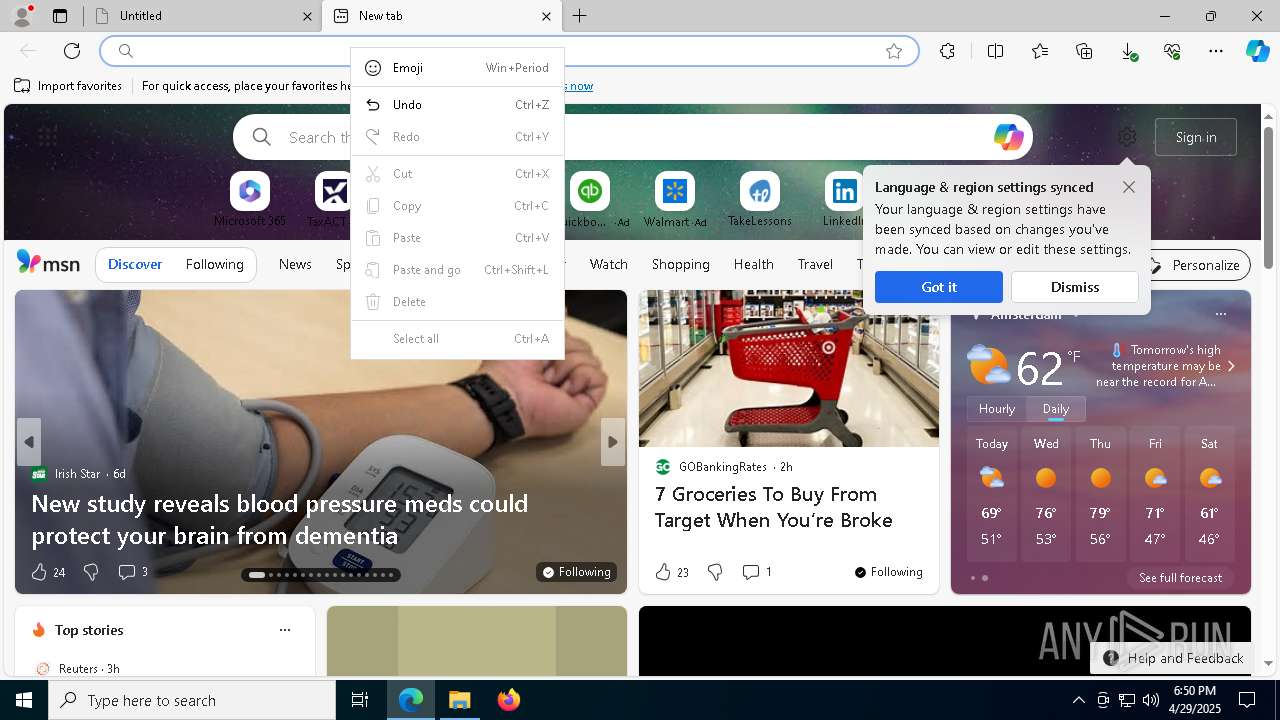Click the Copilot icon in search box
Viewport: 1280px width, 720px height.
pyautogui.click(x=1008, y=137)
